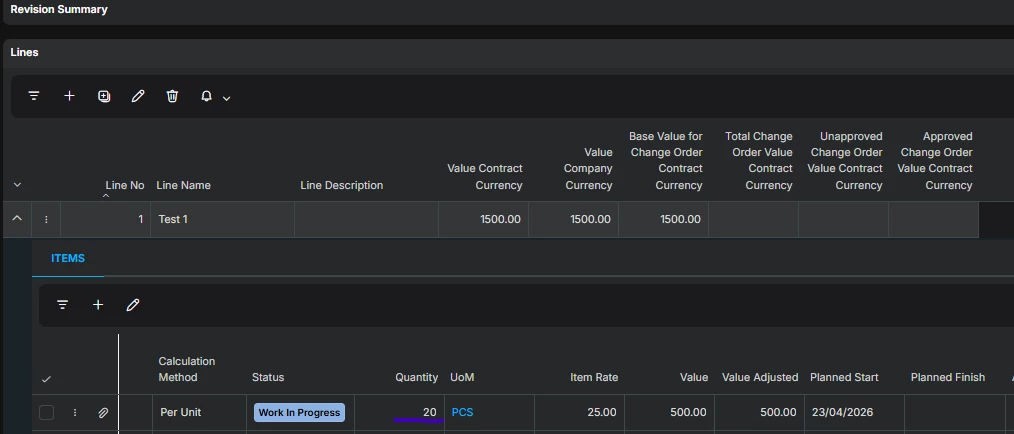
Task: Click the Items edit pencil icon
Action: [132, 305]
